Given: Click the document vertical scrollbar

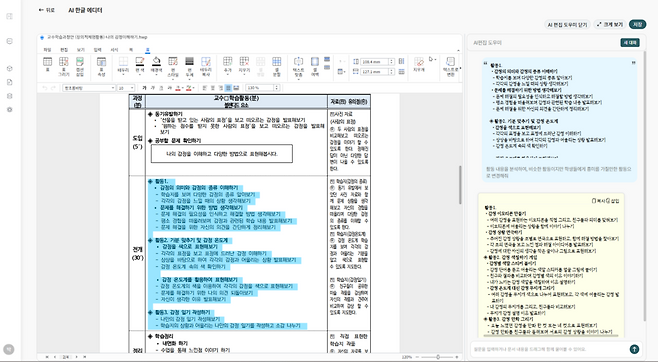Looking at the screenshot, I should pos(460,185).
